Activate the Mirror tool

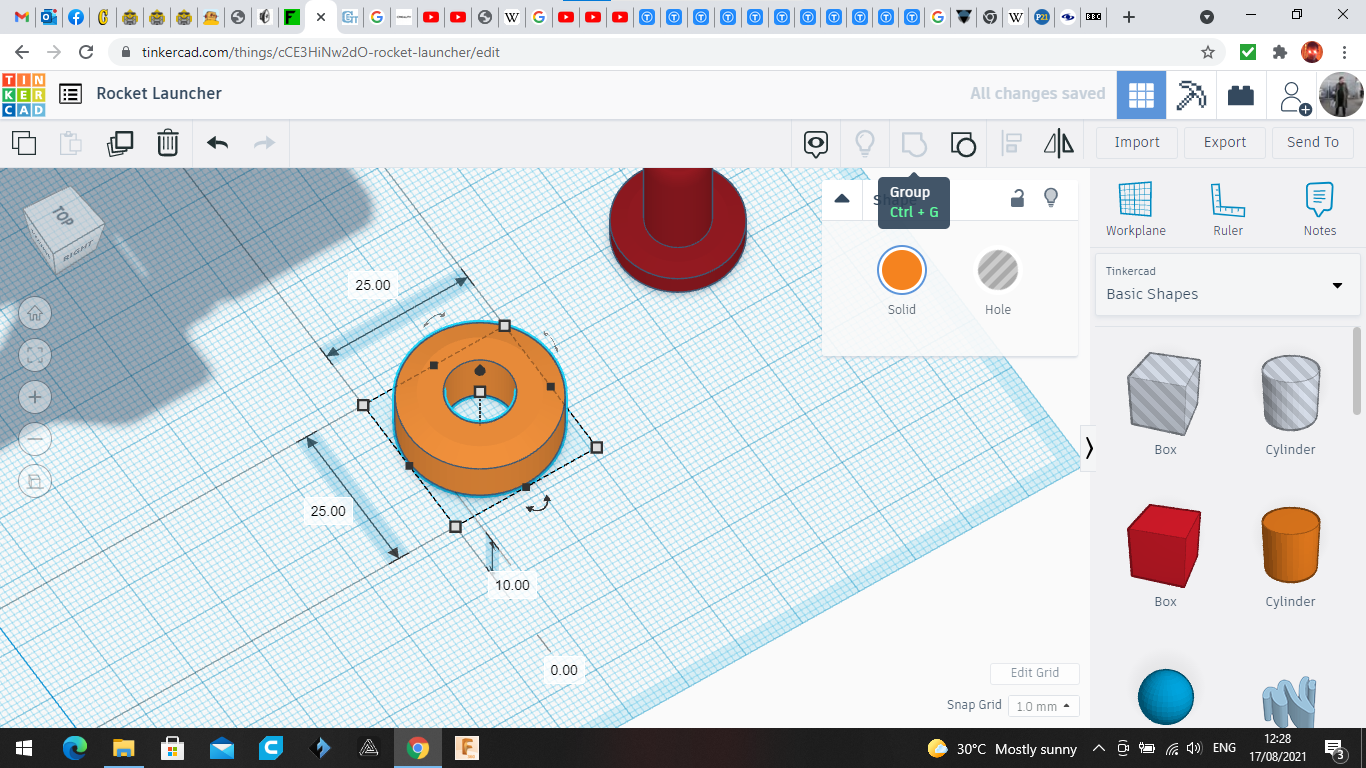click(x=1058, y=144)
